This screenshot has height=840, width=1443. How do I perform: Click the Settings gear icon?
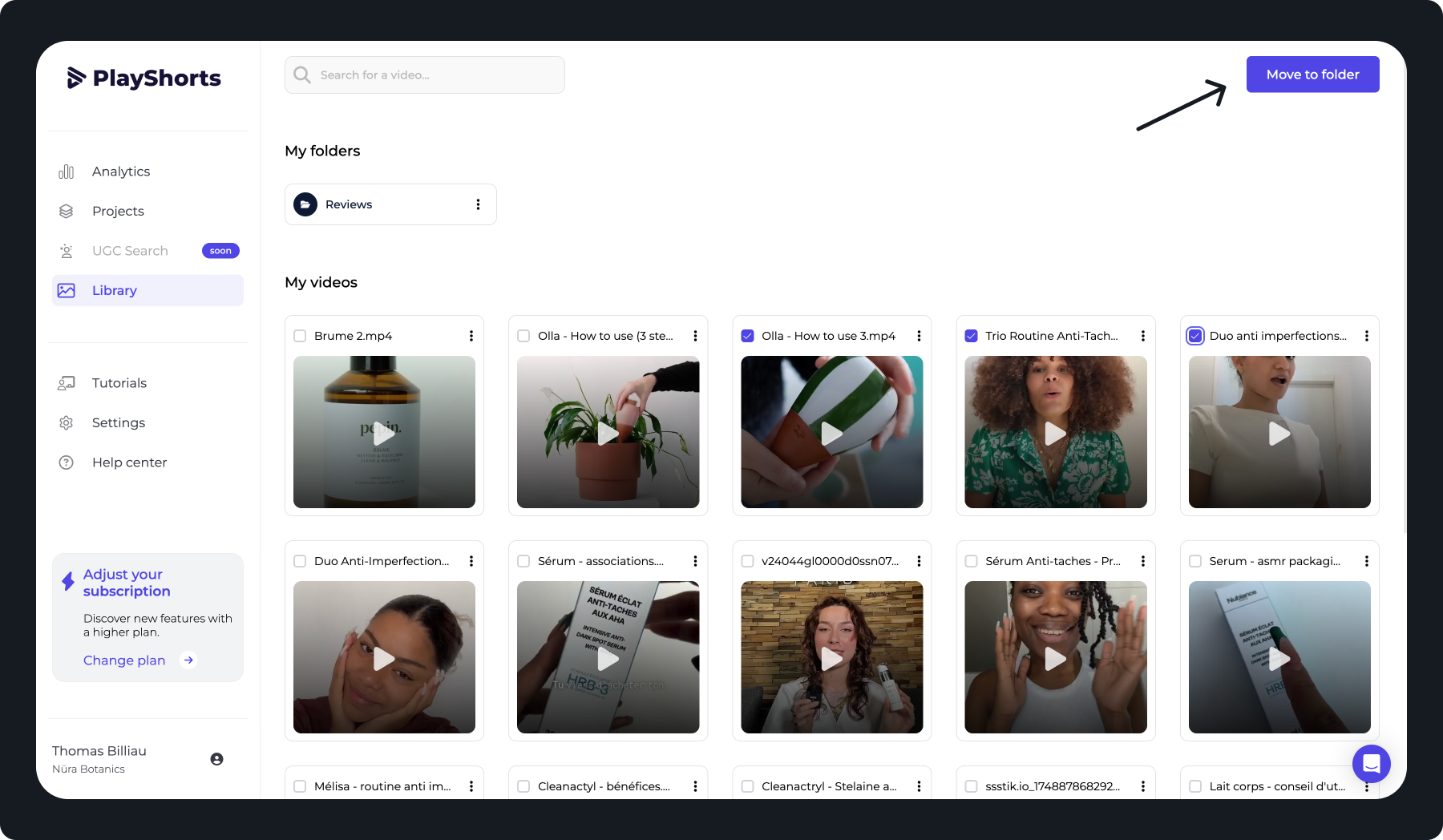tap(67, 422)
